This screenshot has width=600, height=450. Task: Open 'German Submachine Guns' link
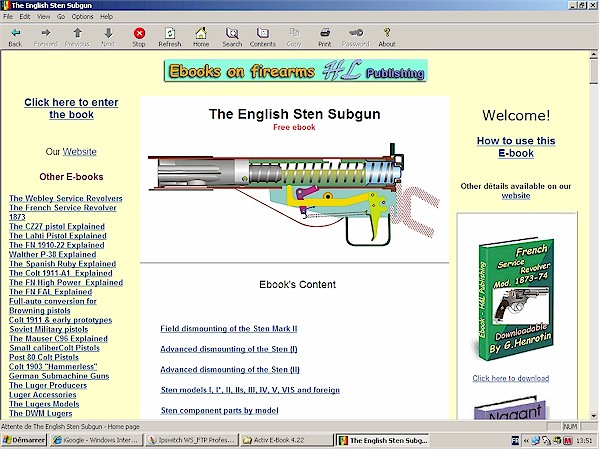[x=59, y=376]
